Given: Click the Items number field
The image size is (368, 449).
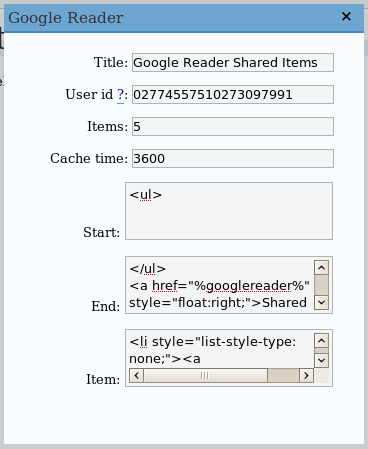Looking at the screenshot, I should (233, 126).
